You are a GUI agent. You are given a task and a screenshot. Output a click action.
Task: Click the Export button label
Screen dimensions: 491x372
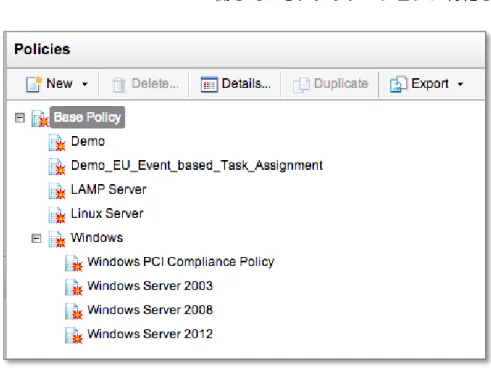(430, 84)
